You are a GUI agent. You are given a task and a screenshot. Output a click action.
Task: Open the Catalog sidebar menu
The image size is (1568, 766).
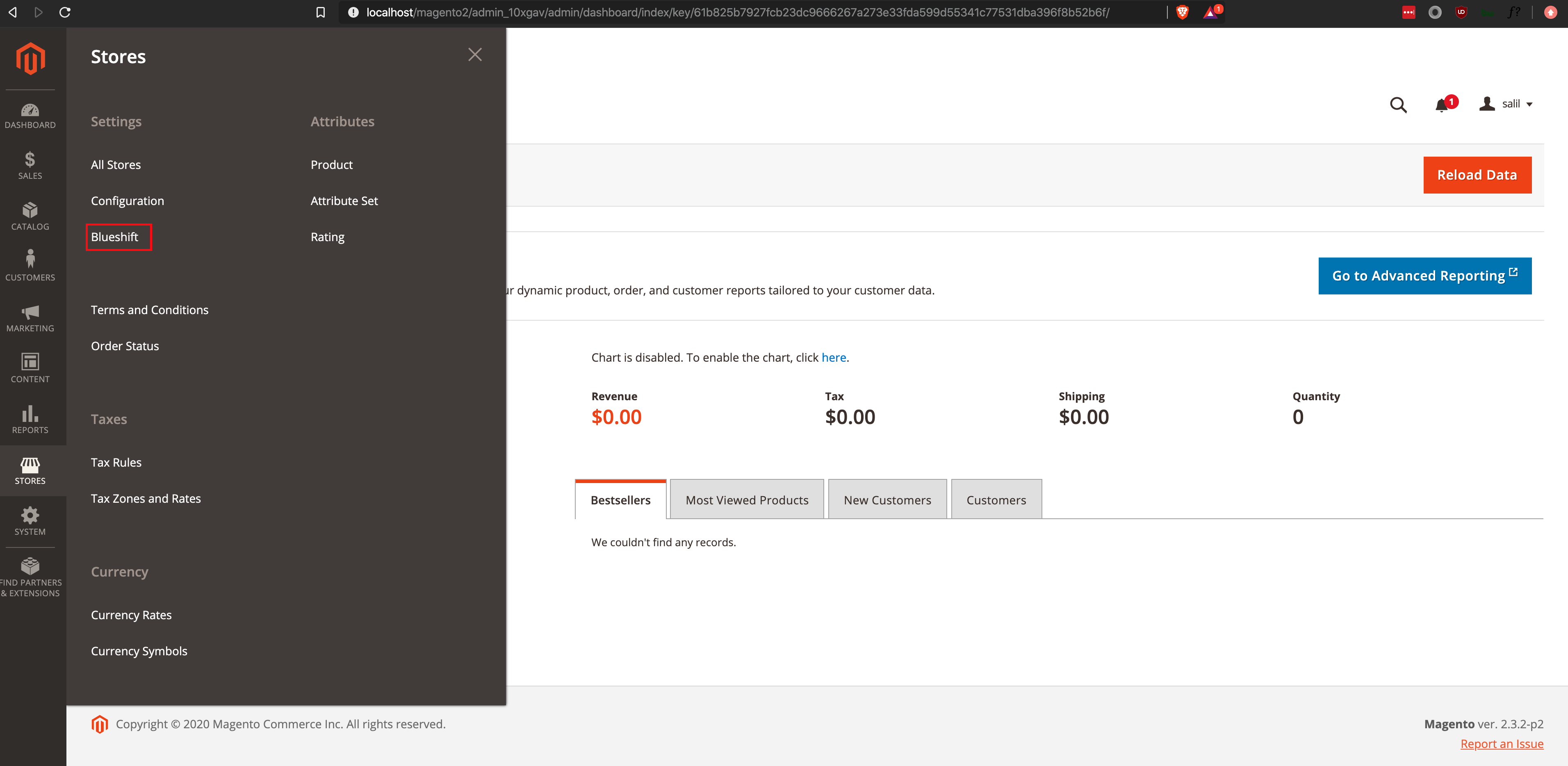pyautogui.click(x=30, y=217)
